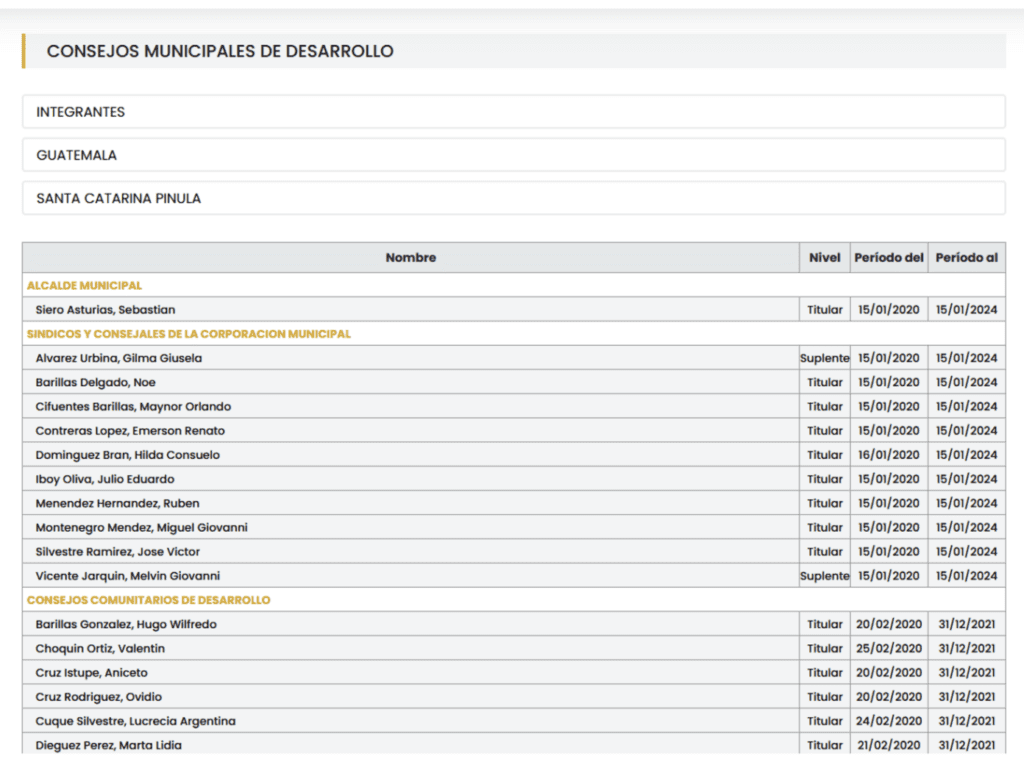Click the page title Consejos Municipales de Desarrollo
The width and height of the screenshot is (1024, 762).
pos(220,51)
